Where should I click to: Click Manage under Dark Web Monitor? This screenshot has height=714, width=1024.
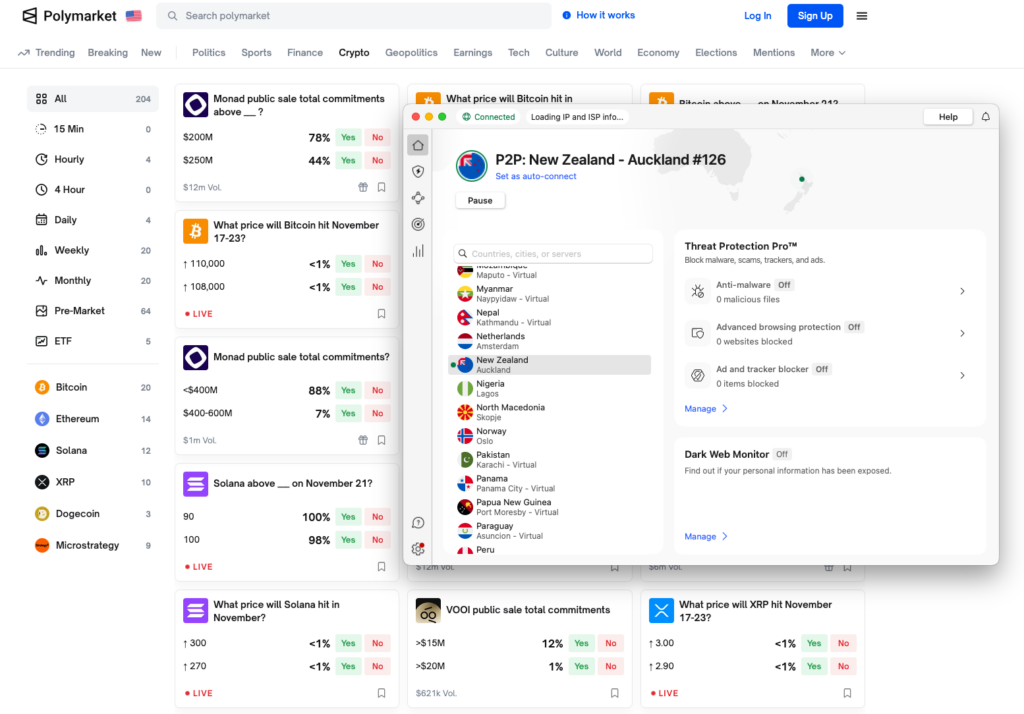(705, 536)
